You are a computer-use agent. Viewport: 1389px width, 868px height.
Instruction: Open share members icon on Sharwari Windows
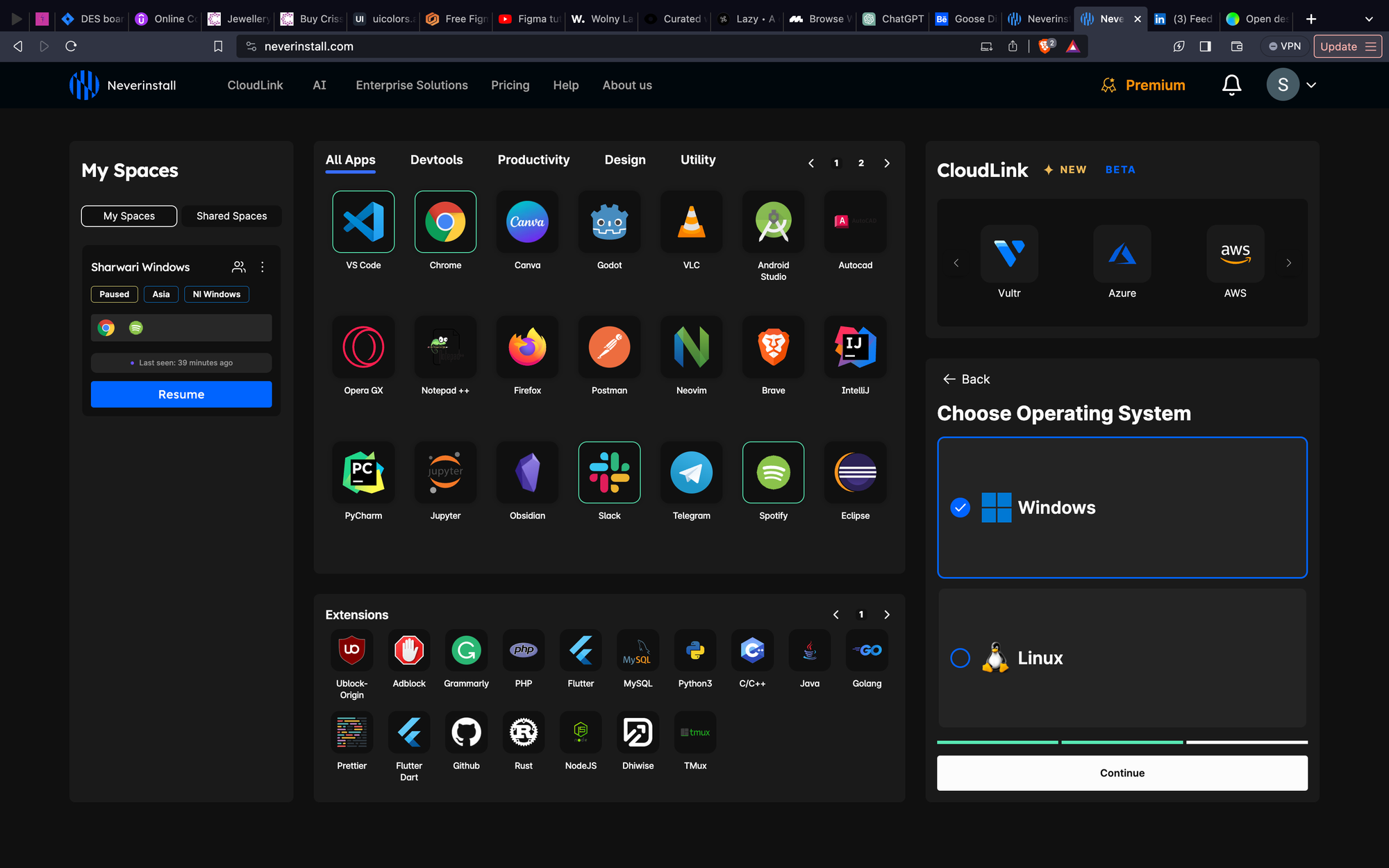click(x=238, y=267)
